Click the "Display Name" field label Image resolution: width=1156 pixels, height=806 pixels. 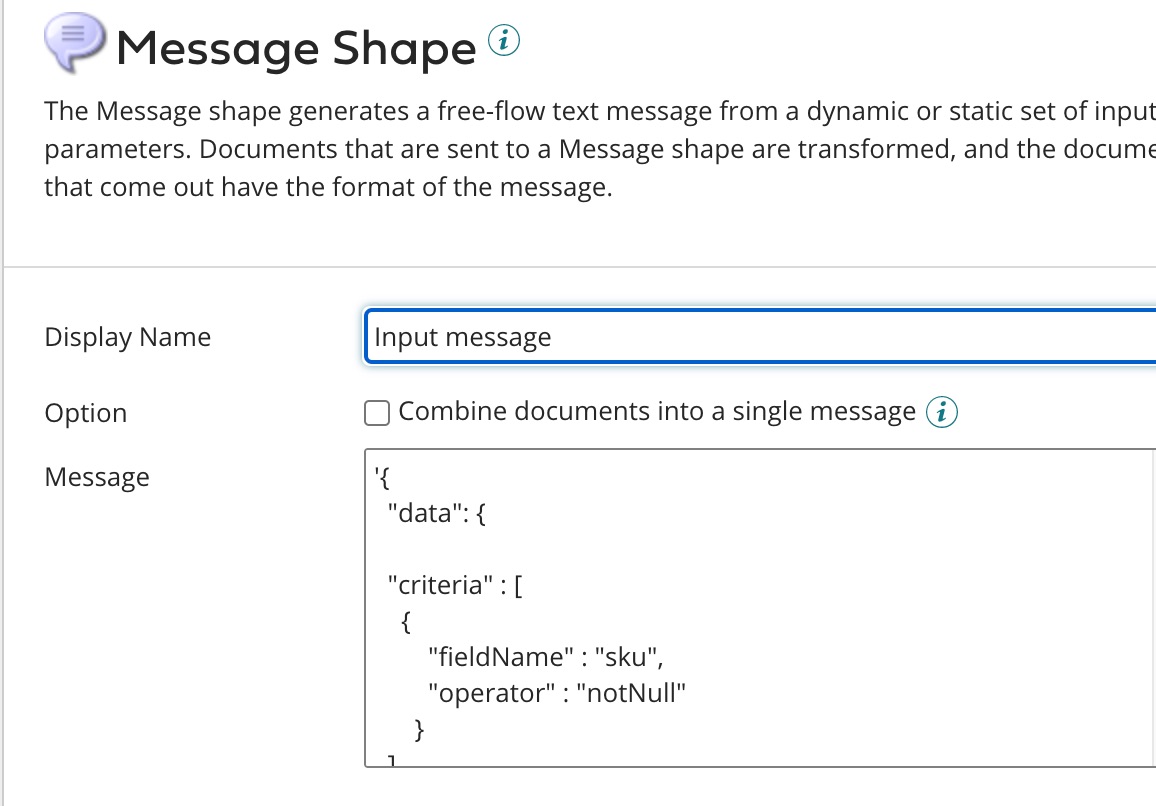128,337
